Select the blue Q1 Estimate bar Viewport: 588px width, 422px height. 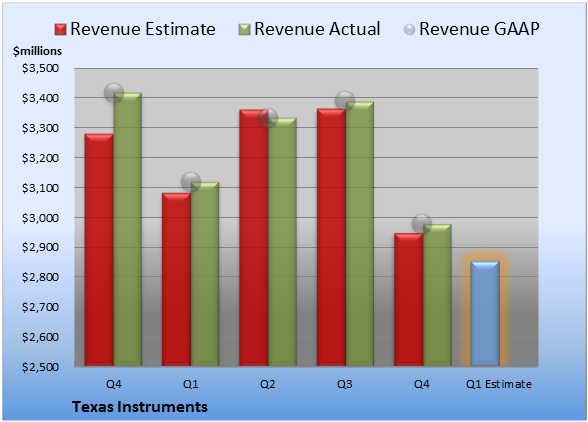(x=485, y=314)
